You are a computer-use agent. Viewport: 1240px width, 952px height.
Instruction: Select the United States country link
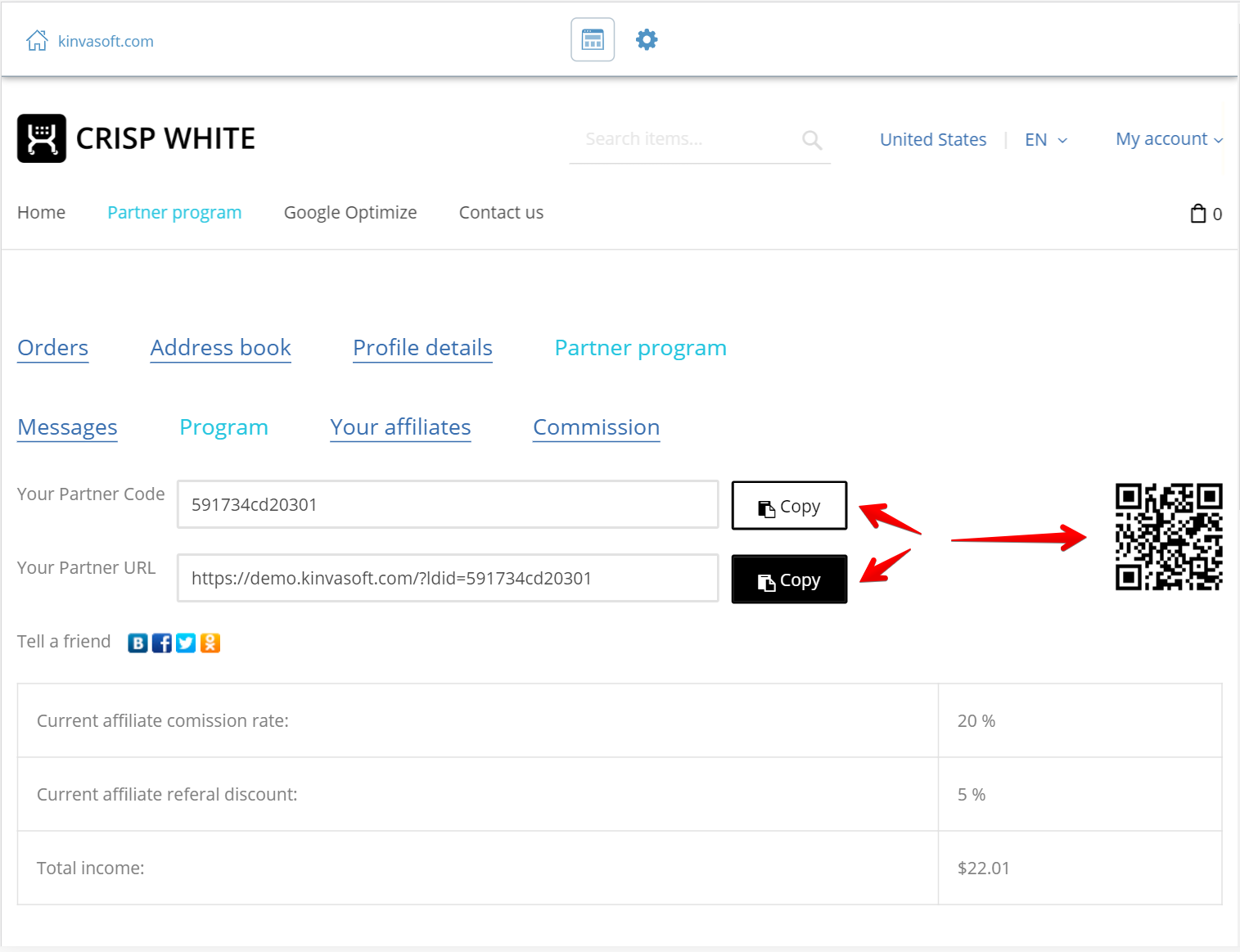coord(932,140)
